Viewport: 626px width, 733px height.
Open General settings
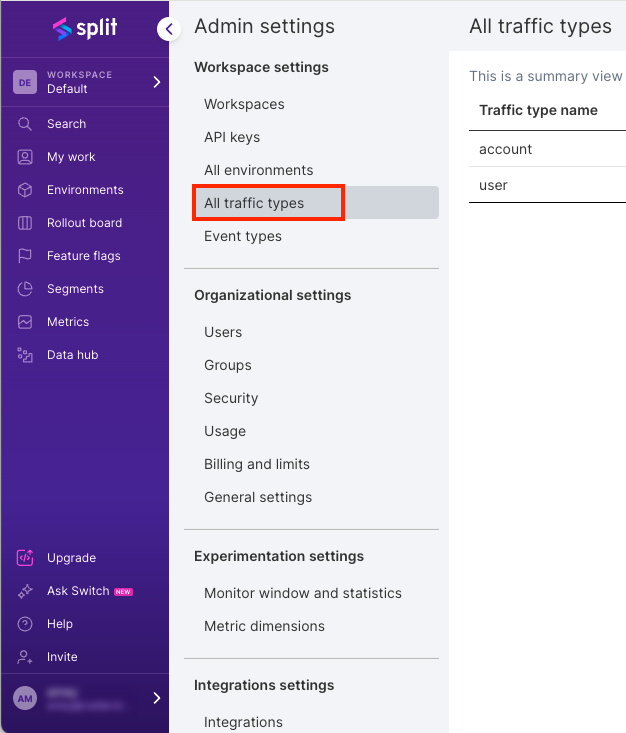[x=258, y=497]
